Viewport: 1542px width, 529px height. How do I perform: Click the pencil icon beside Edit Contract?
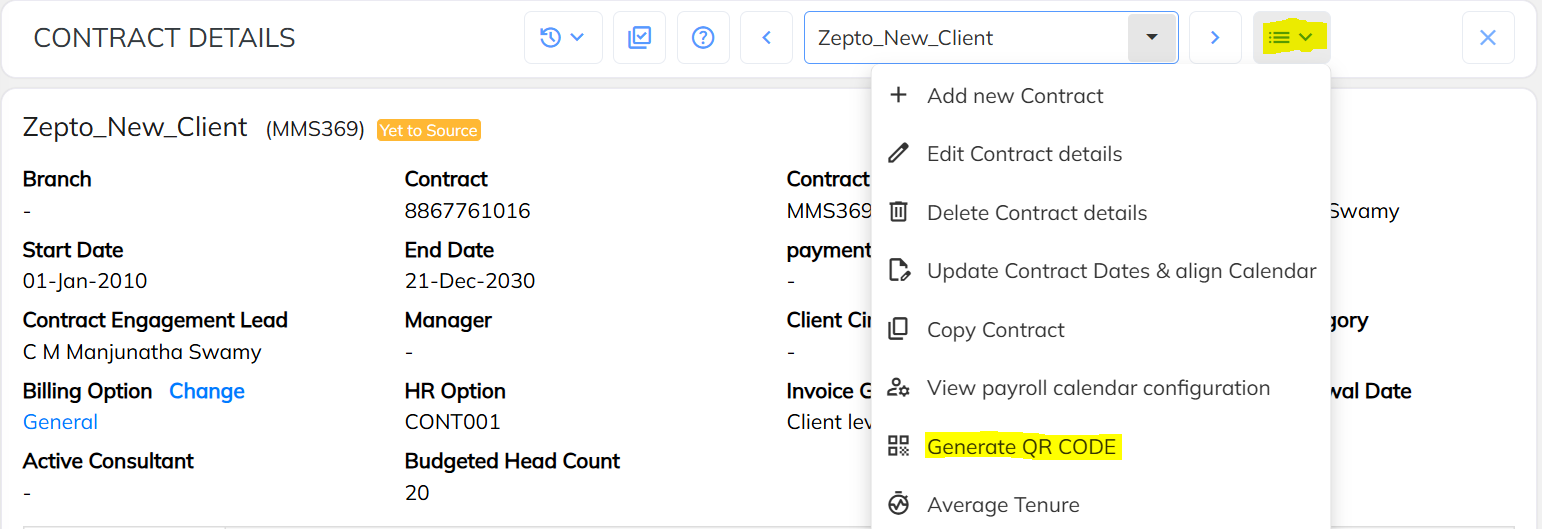pyautogui.click(x=899, y=153)
